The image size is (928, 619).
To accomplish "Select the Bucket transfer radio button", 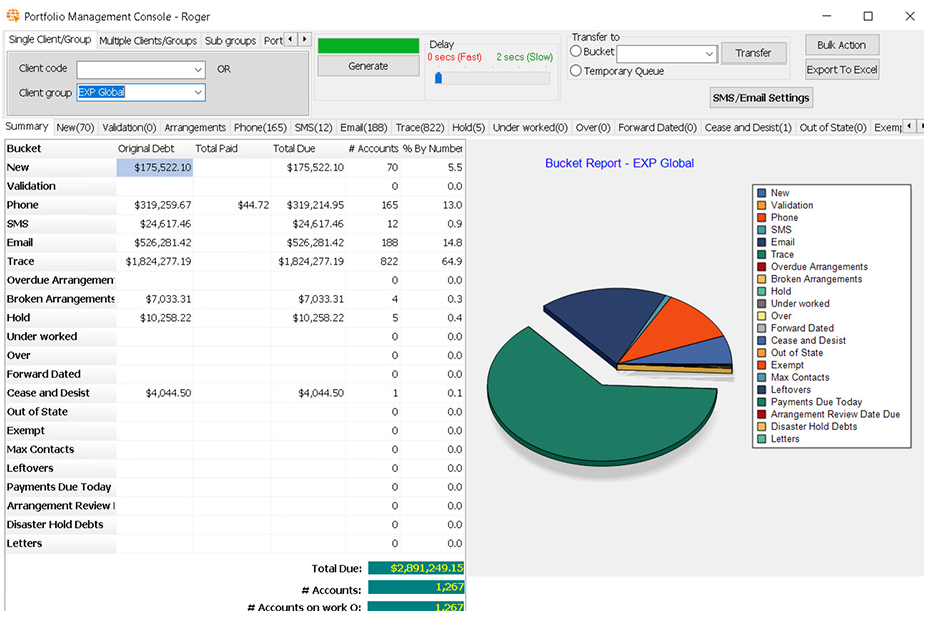I will [578, 51].
